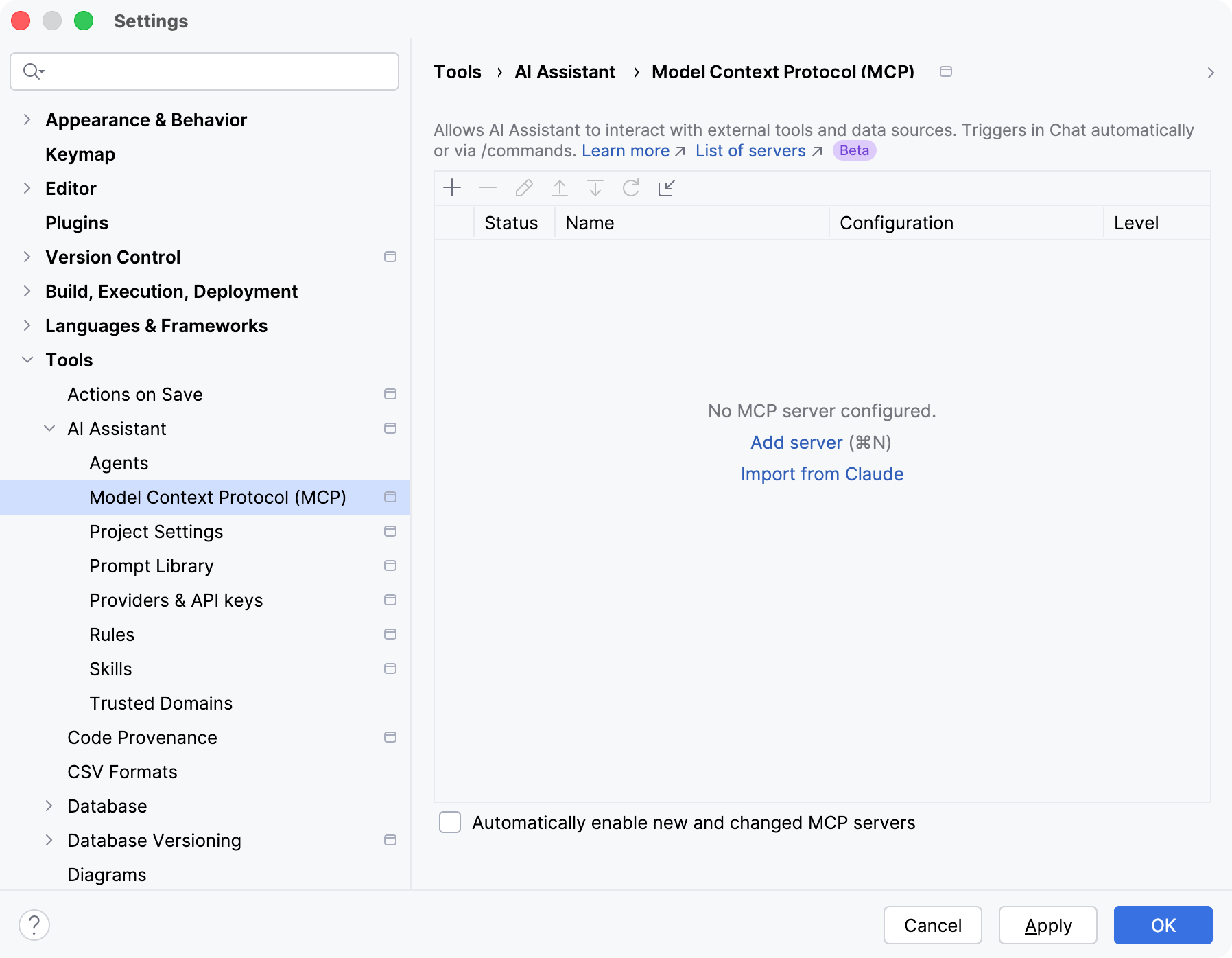Expand Languages & Frameworks section
Viewport: 1232px width, 958px height.
pos(27,325)
